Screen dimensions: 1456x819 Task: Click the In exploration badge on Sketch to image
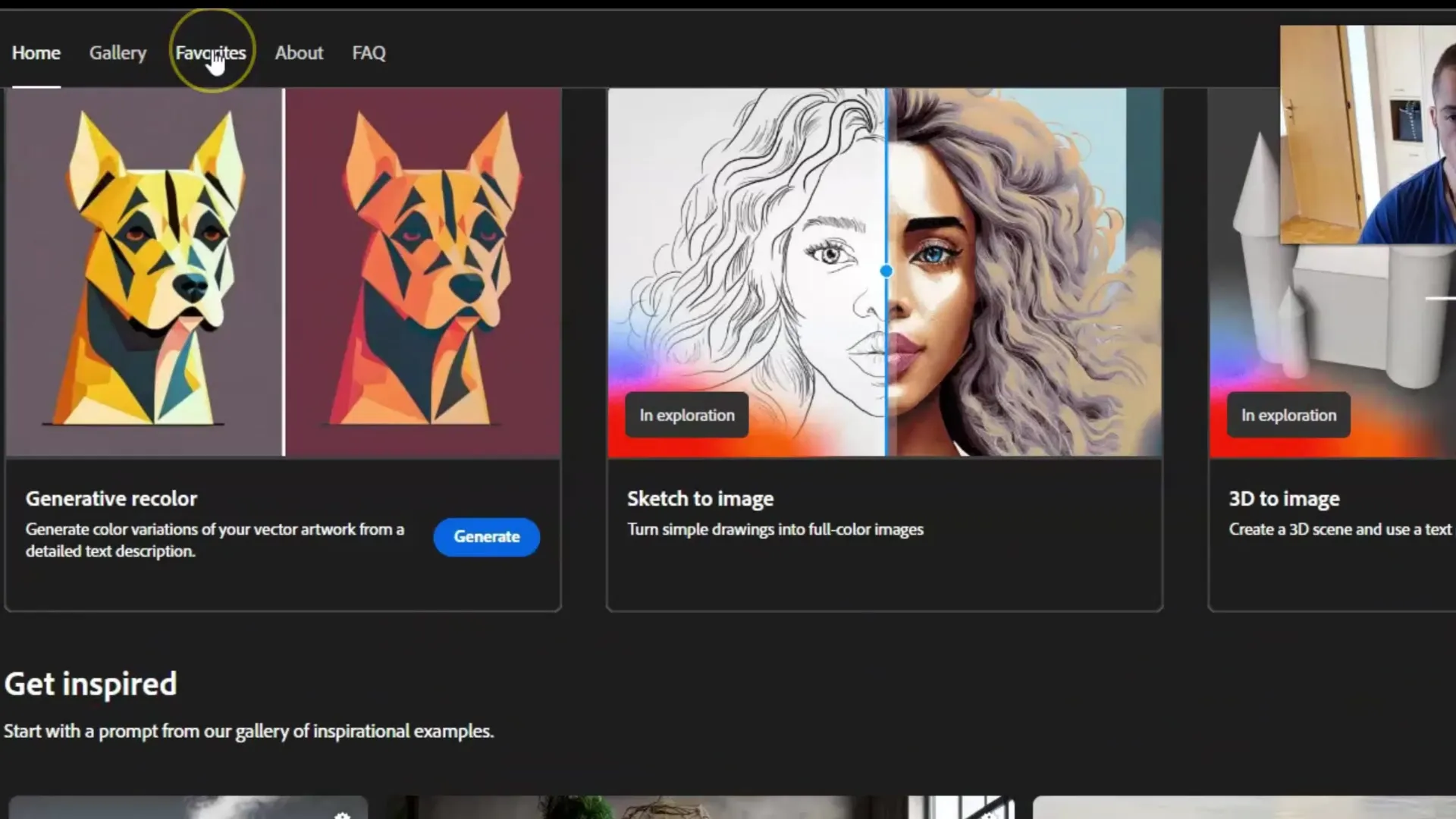pyautogui.click(x=687, y=415)
